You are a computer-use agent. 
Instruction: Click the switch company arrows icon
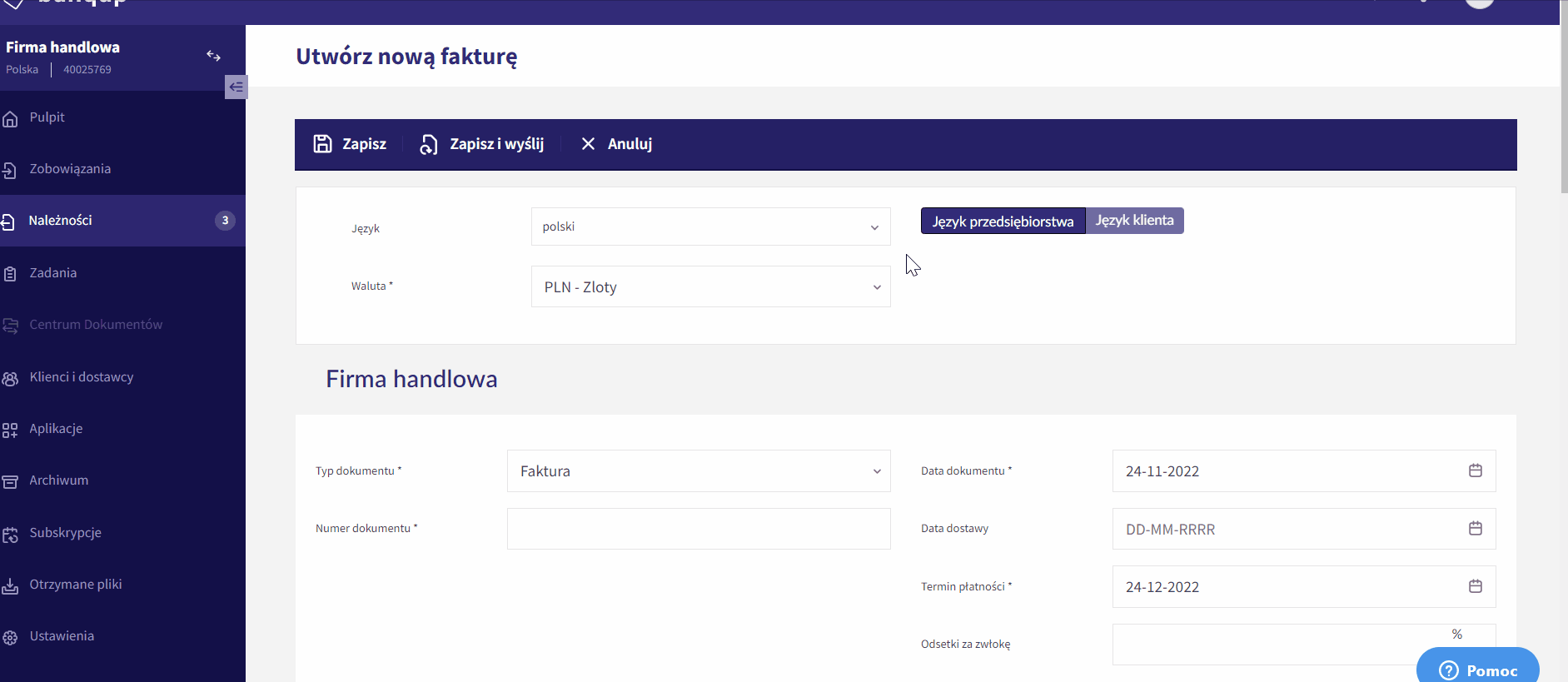pyautogui.click(x=214, y=56)
